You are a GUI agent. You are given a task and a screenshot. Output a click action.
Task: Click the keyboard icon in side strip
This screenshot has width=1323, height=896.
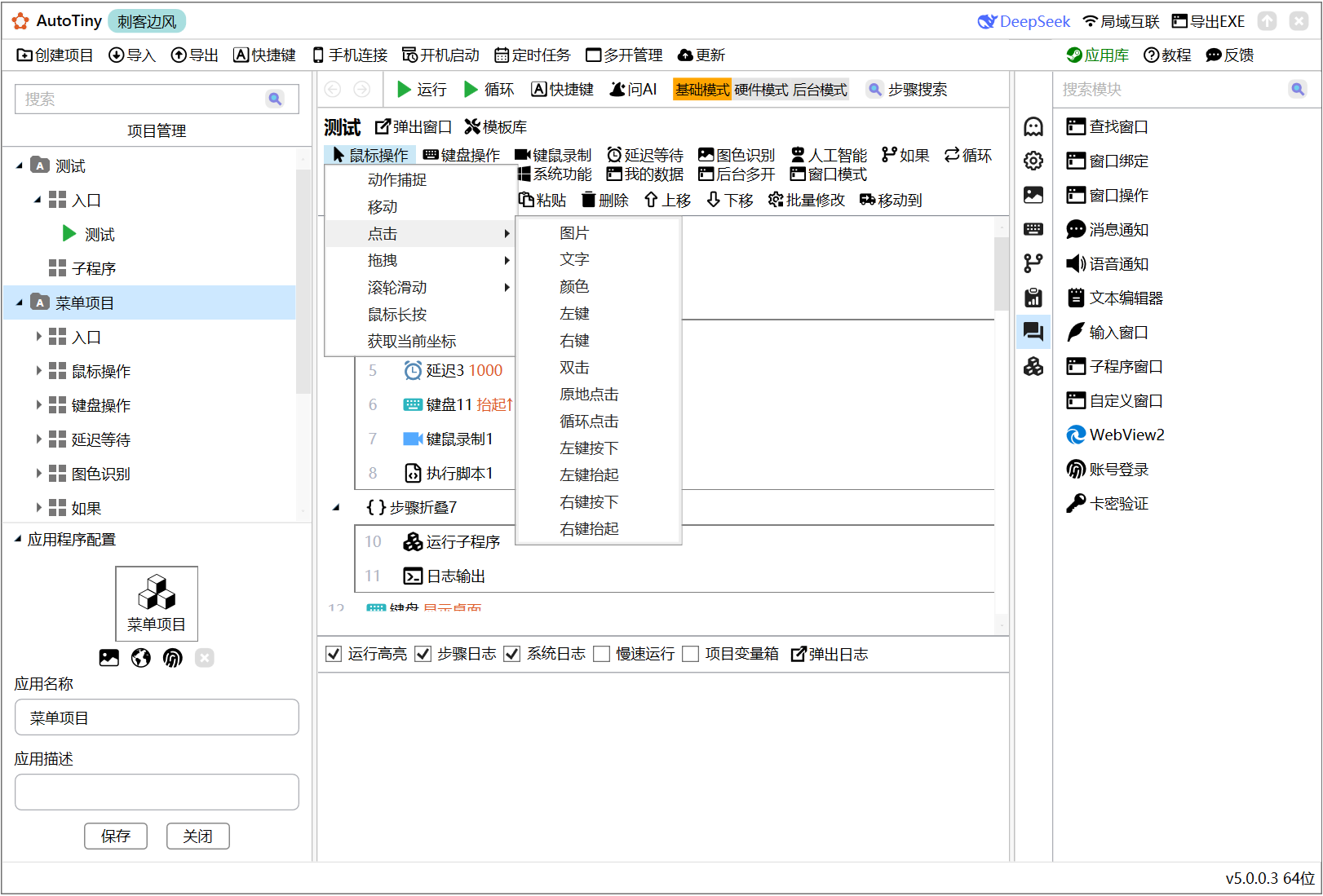click(1033, 229)
